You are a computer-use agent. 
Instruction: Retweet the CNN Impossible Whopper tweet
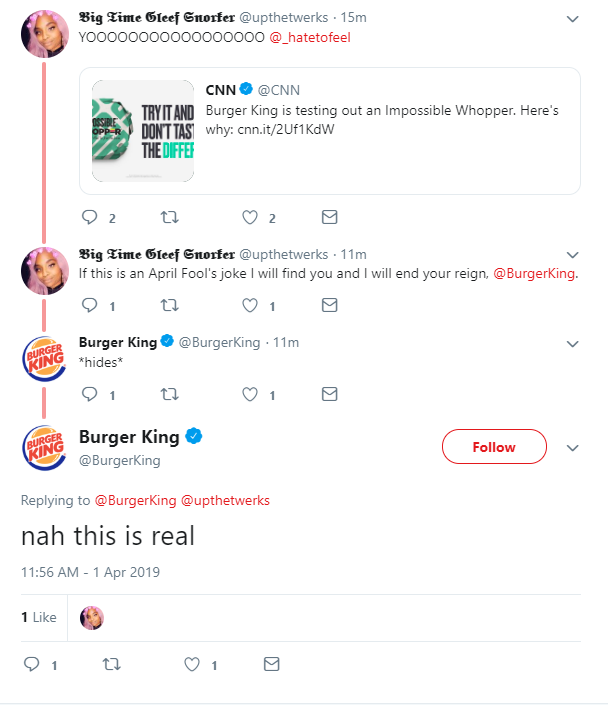click(x=169, y=217)
